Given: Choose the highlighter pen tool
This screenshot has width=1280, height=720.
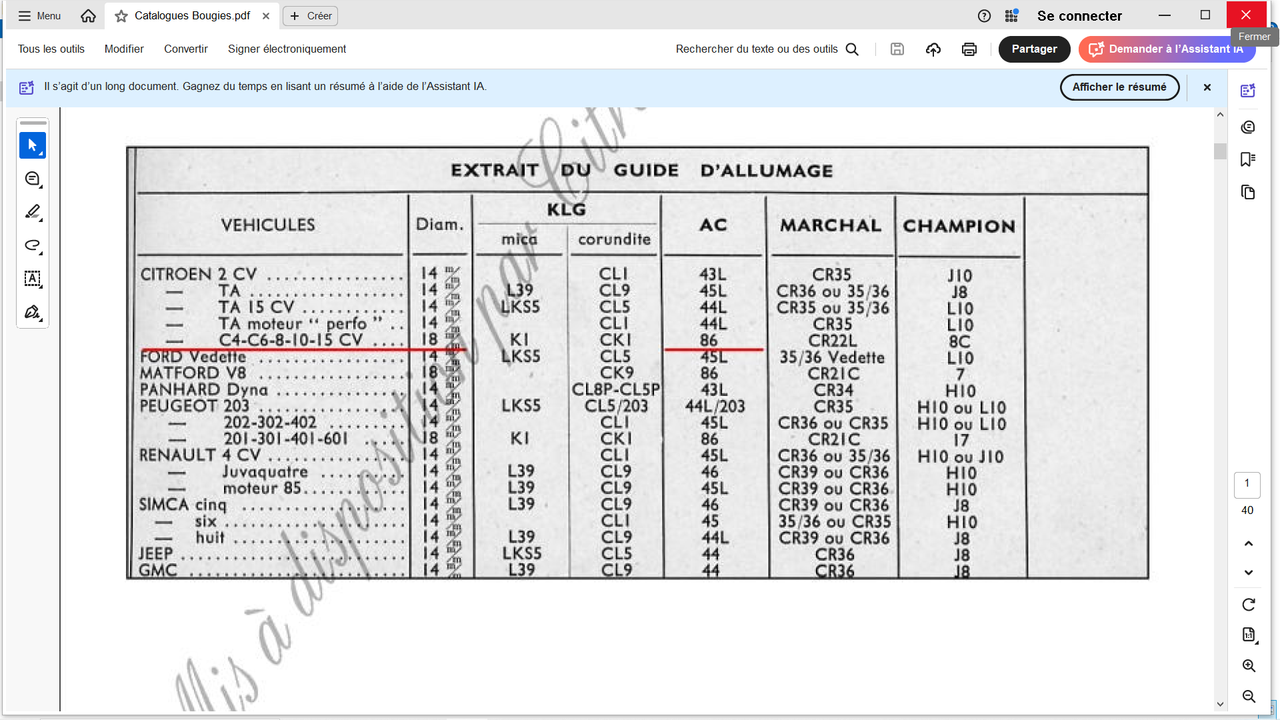Looking at the screenshot, I should (x=32, y=212).
